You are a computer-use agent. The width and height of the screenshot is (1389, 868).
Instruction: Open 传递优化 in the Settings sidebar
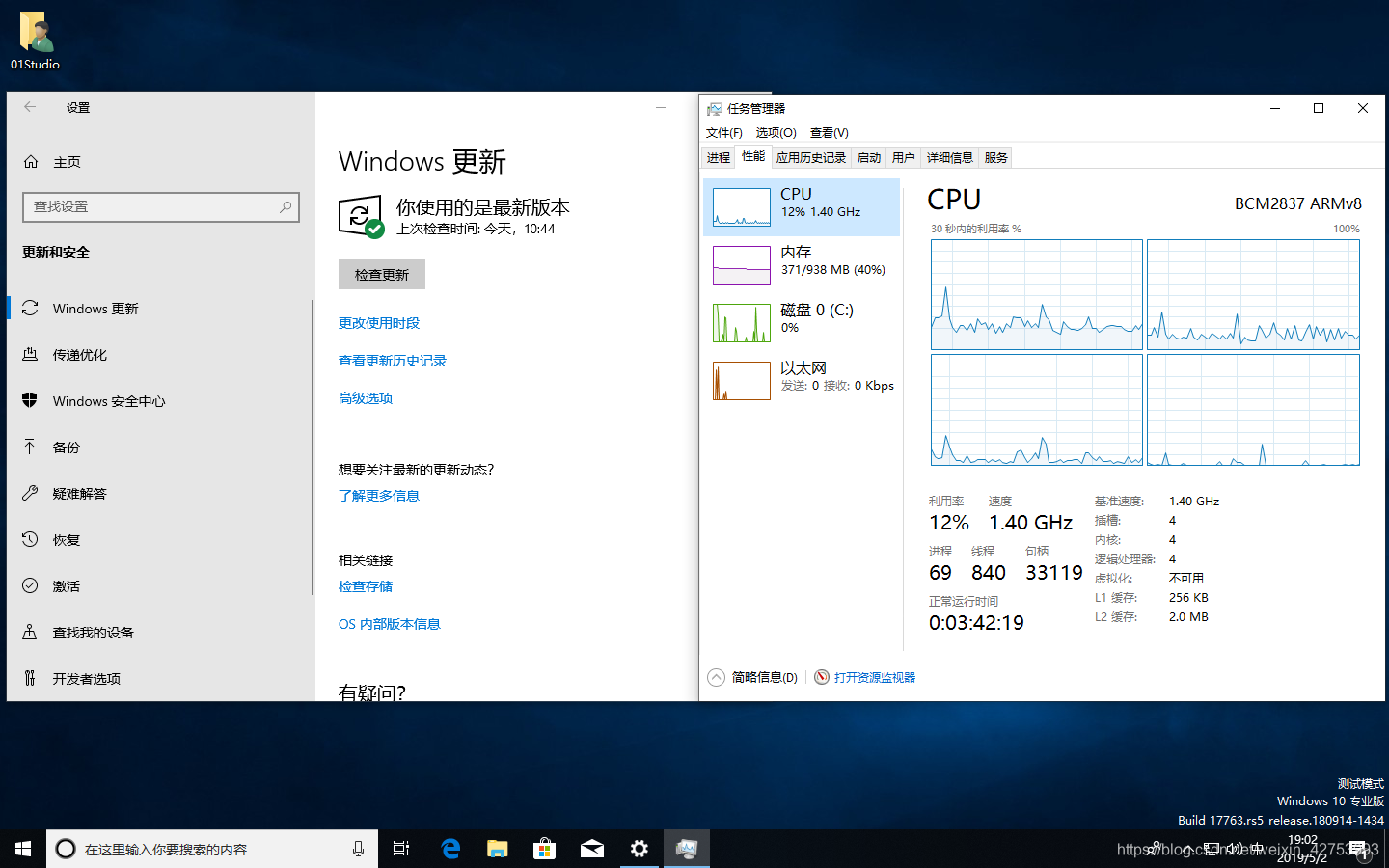pyautogui.click(x=160, y=355)
